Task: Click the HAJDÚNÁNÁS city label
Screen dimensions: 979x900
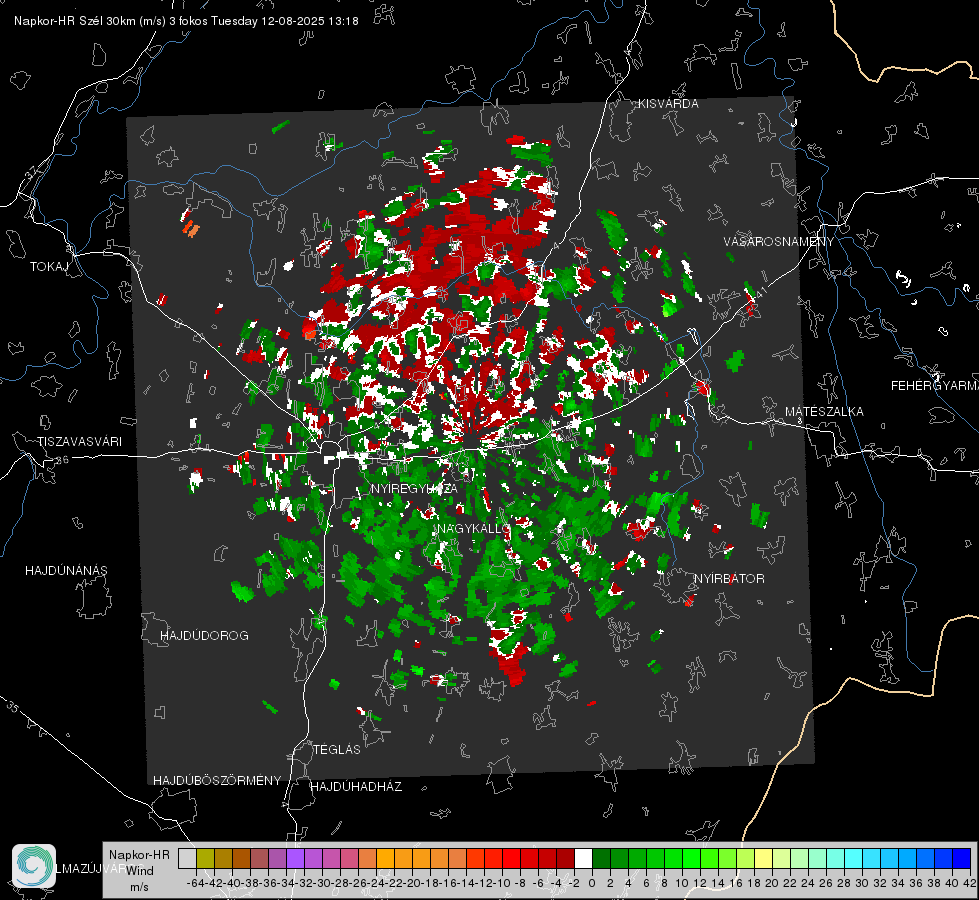Action: (66, 571)
